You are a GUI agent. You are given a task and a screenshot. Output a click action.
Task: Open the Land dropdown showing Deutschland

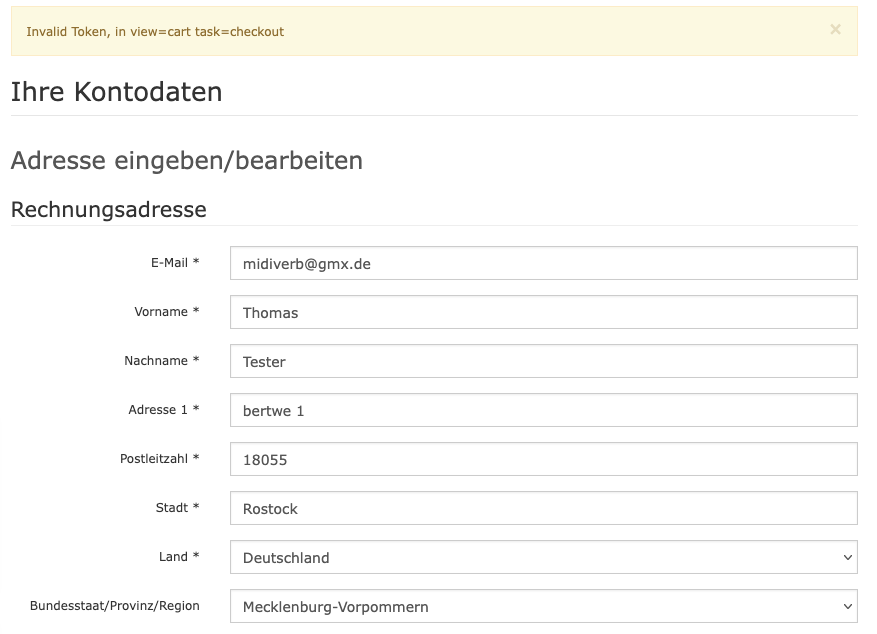tap(543, 557)
